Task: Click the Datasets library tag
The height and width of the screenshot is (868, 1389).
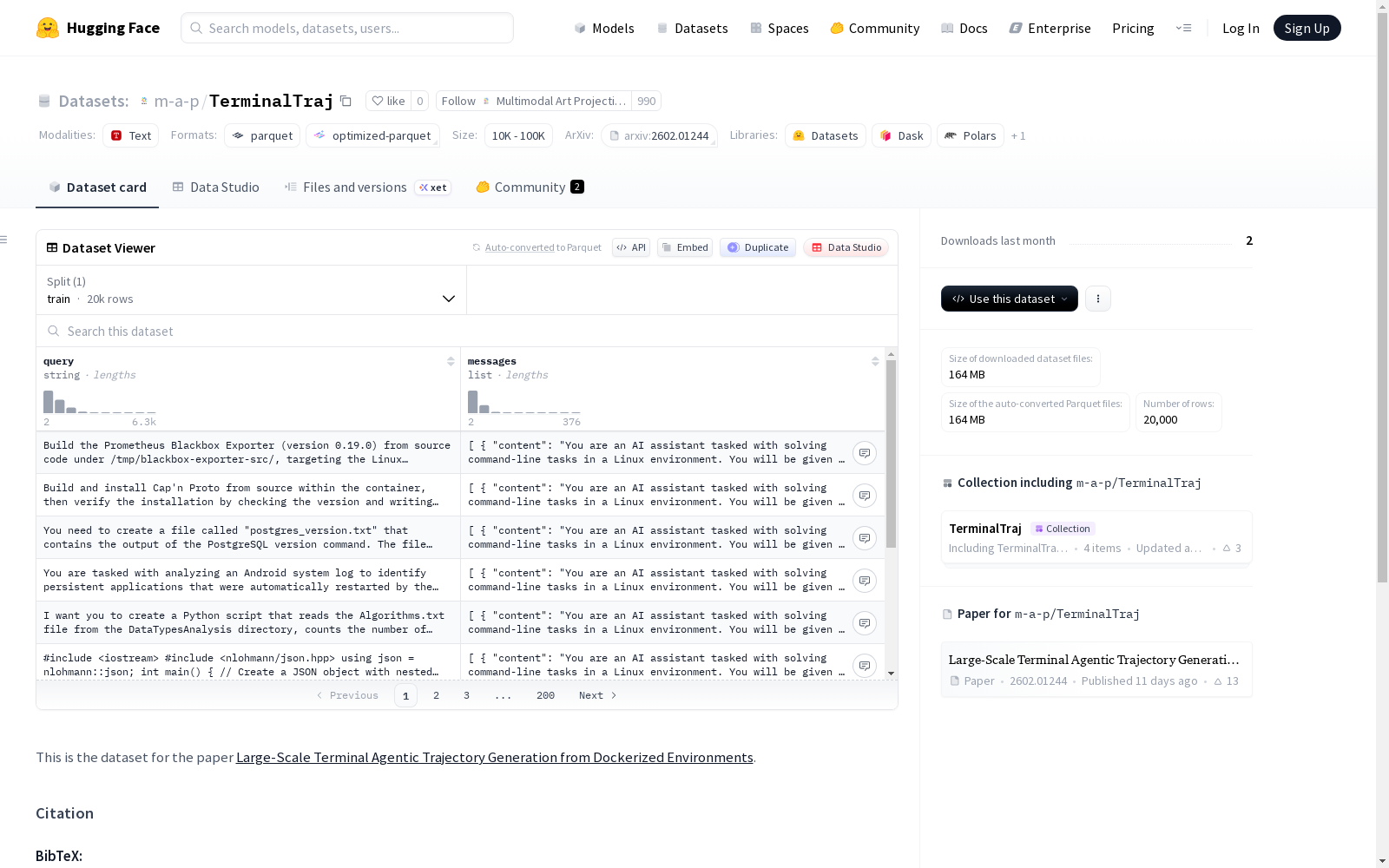Action: [826, 135]
